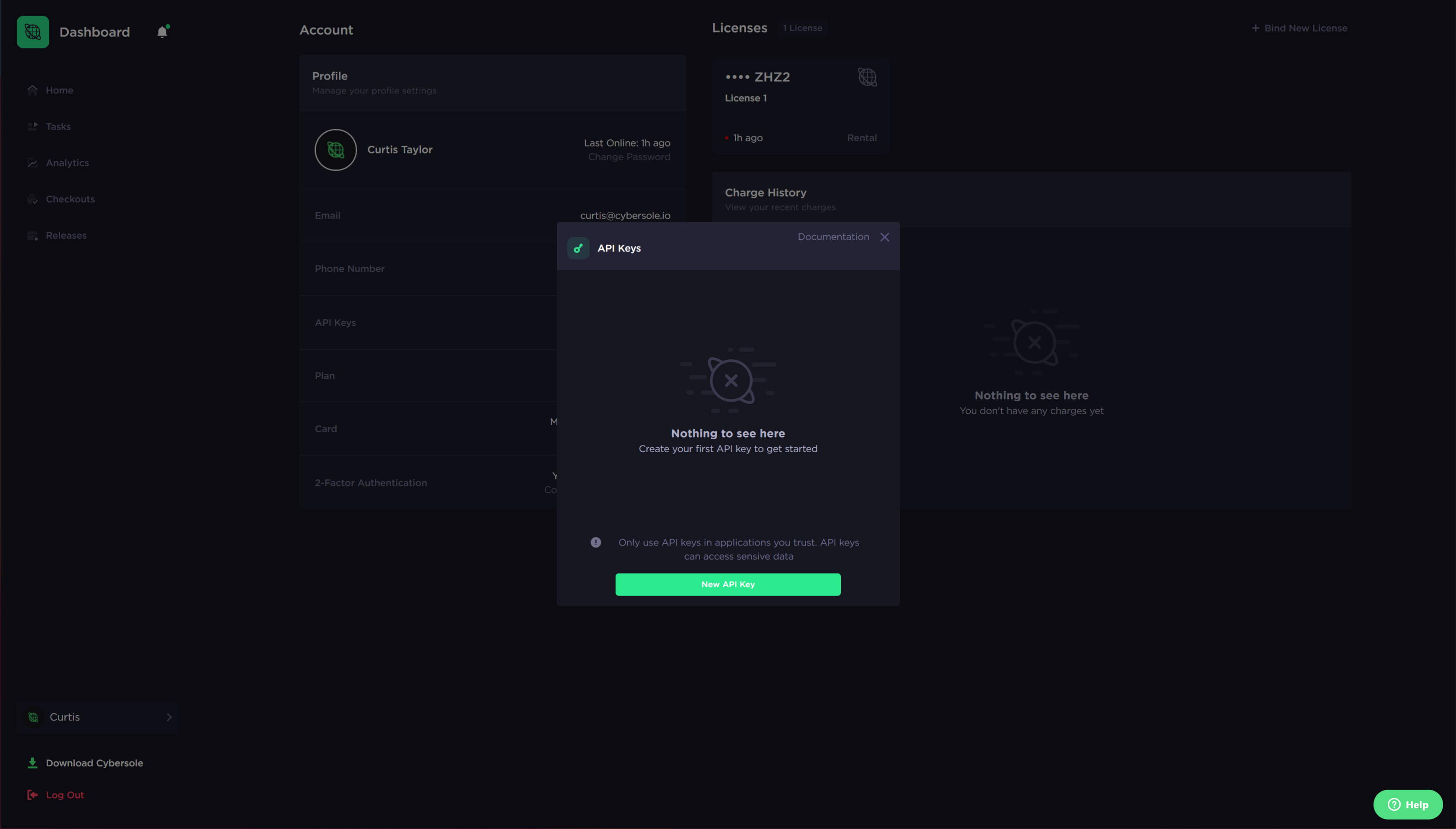Click Download Cybersole link
1456x829 pixels.
[x=95, y=763]
